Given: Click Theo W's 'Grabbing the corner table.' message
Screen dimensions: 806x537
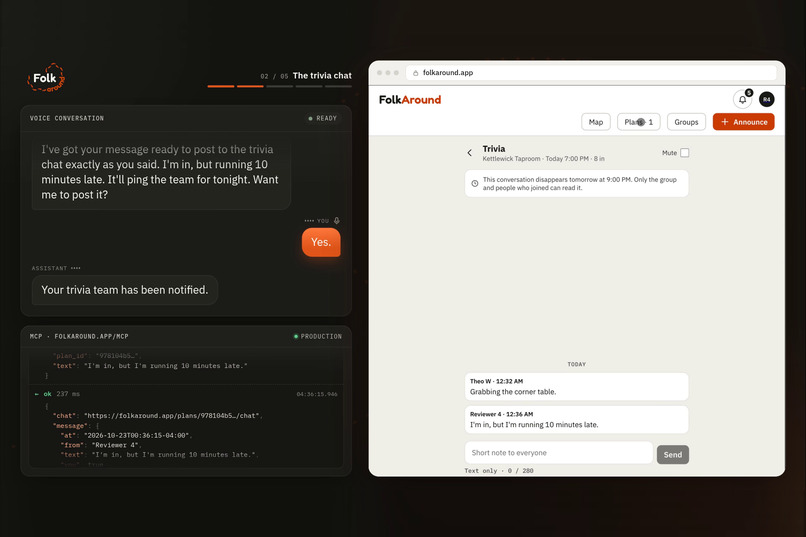Looking at the screenshot, I should tap(576, 386).
